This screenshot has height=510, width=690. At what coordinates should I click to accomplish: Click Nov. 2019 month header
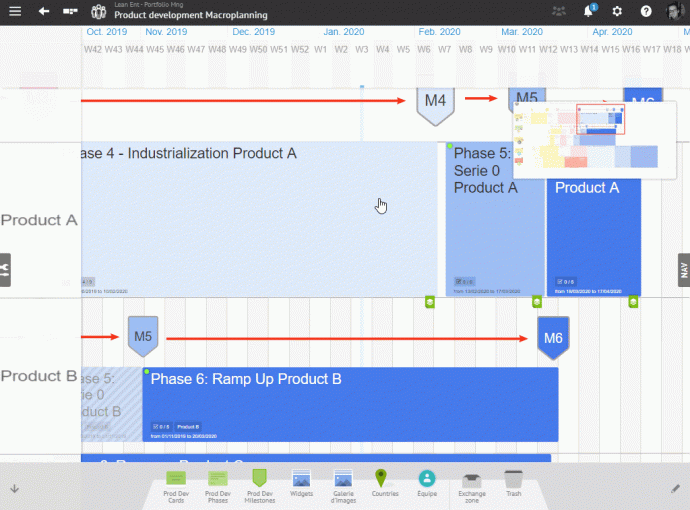(x=166, y=32)
